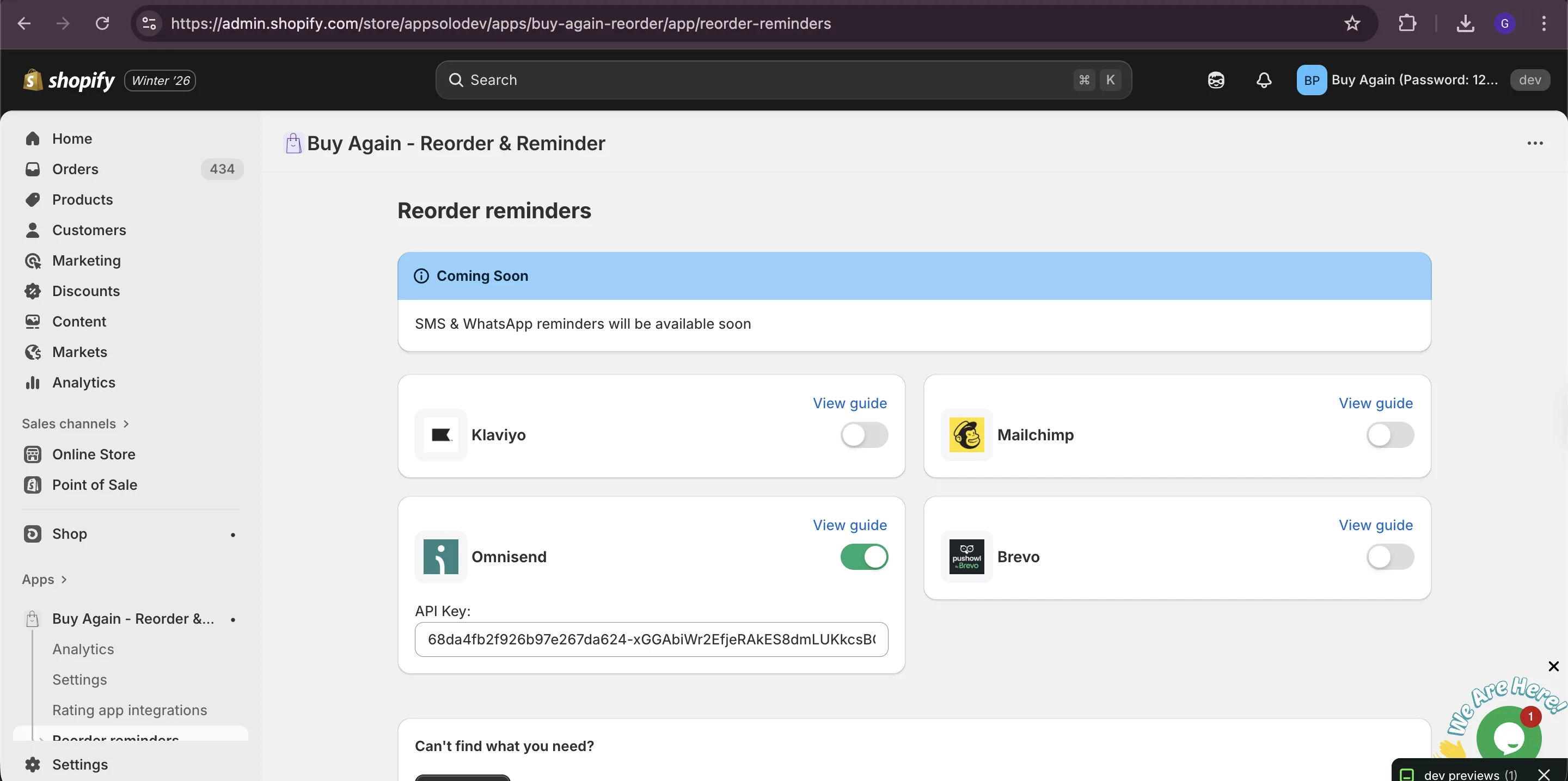
Task: Click the Omnisend logo
Action: [440, 557]
